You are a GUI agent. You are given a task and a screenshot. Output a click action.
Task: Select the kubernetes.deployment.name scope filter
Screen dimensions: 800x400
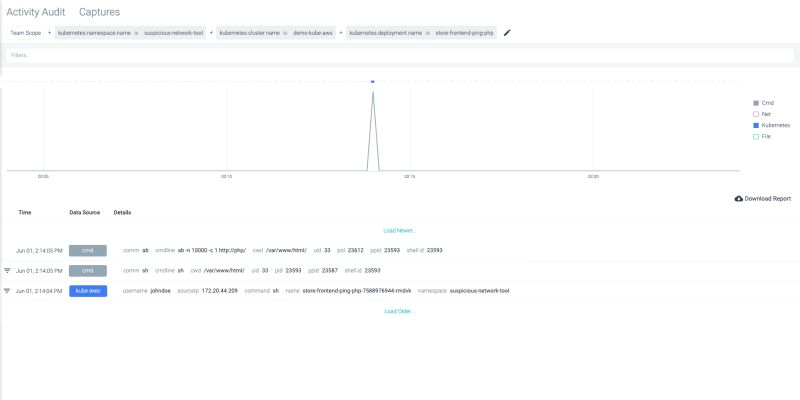421,33
